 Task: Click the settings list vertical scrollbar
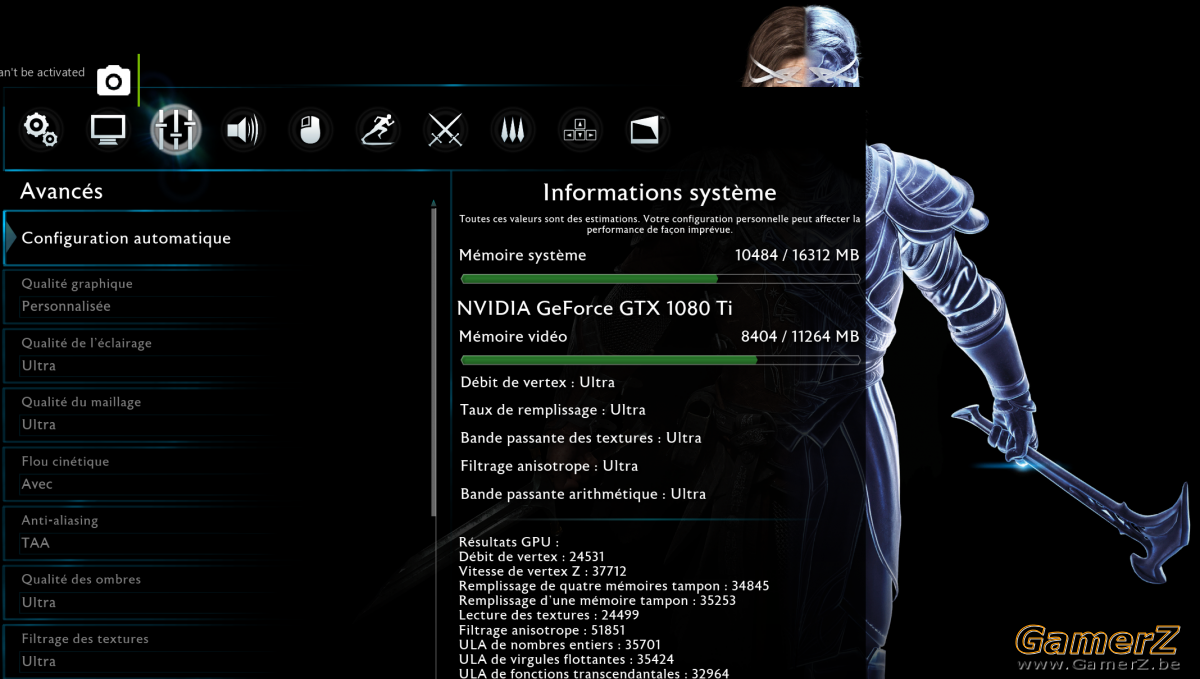[x=434, y=360]
